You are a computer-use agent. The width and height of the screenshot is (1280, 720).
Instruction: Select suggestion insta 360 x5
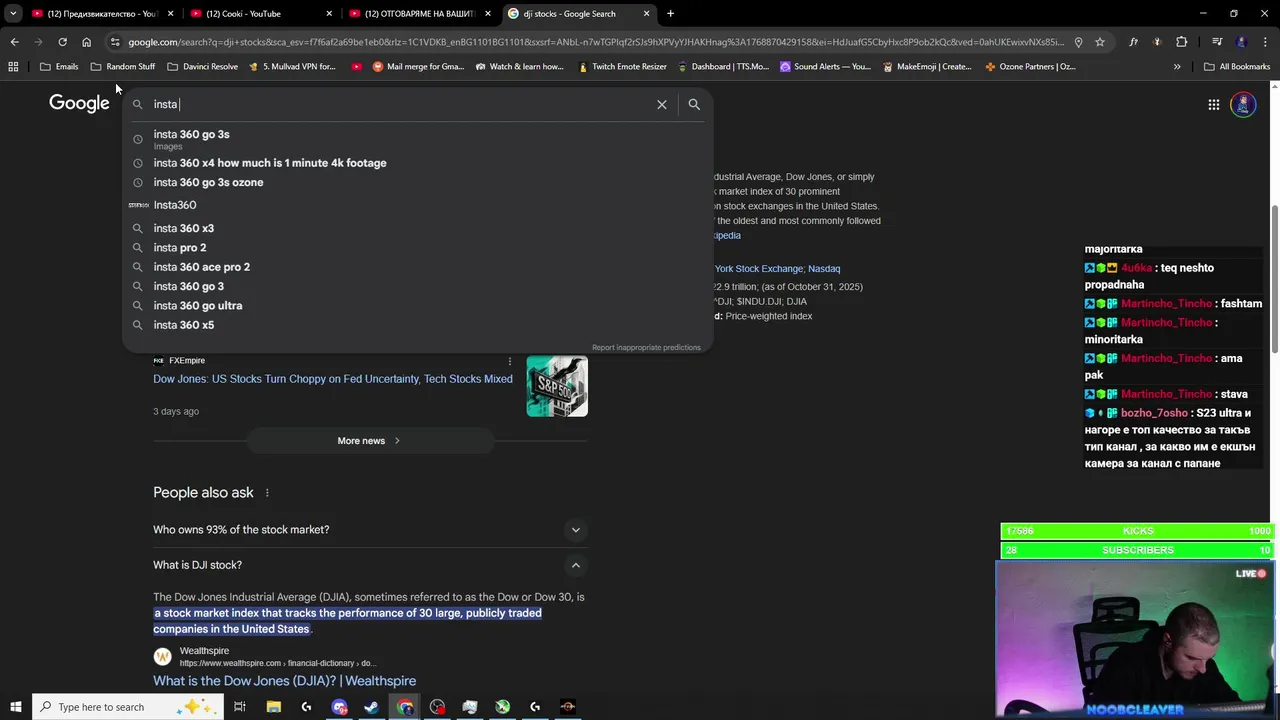[418, 325]
